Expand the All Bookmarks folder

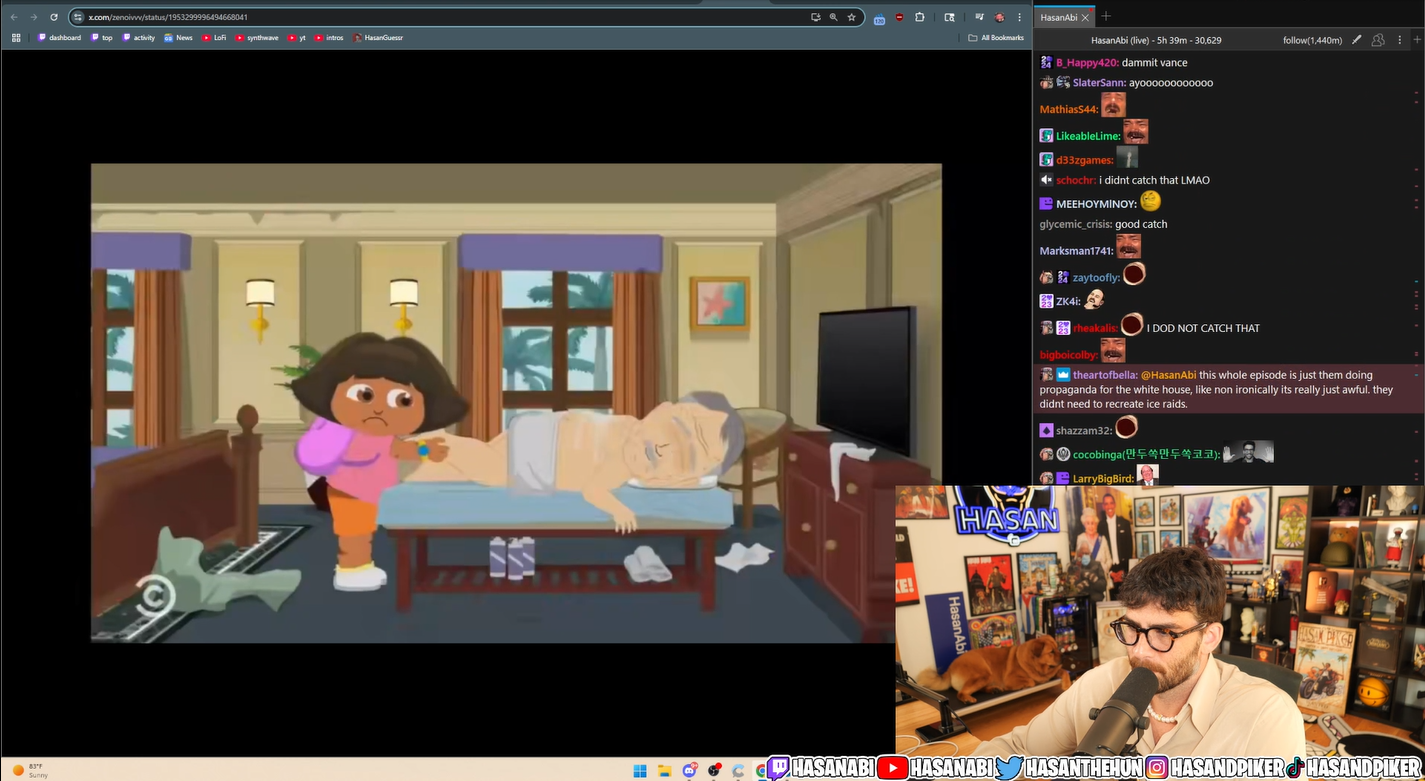click(996, 38)
